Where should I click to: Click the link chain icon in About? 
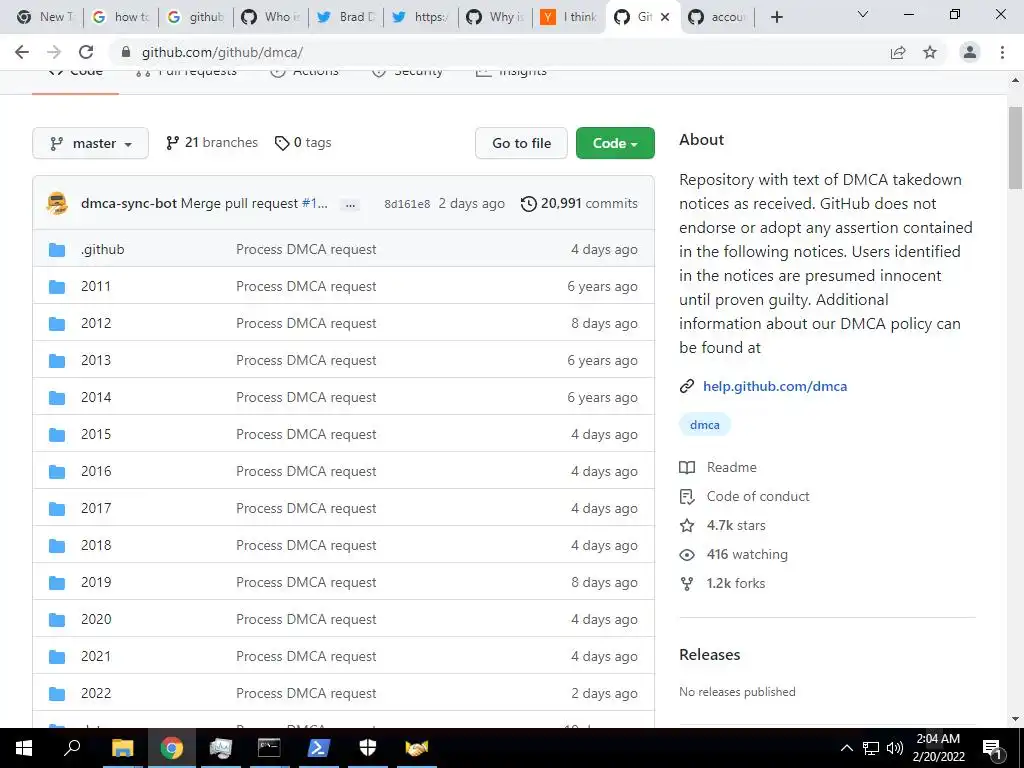686,386
